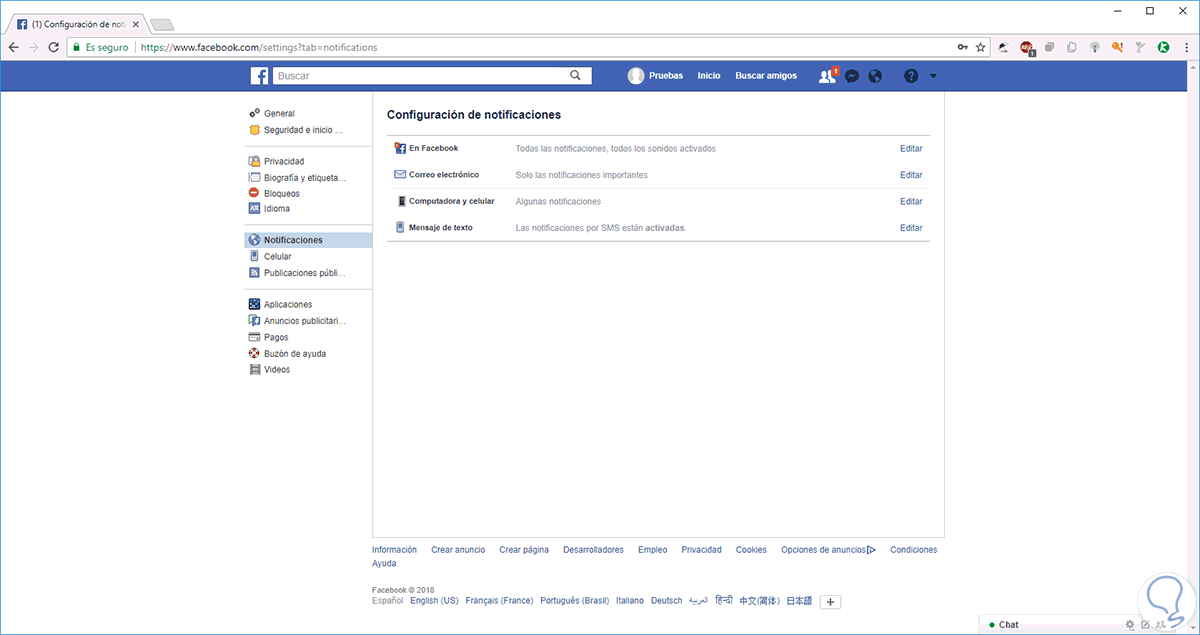The height and width of the screenshot is (635, 1200).
Task: Open Ayuda footer link
Action: point(384,564)
